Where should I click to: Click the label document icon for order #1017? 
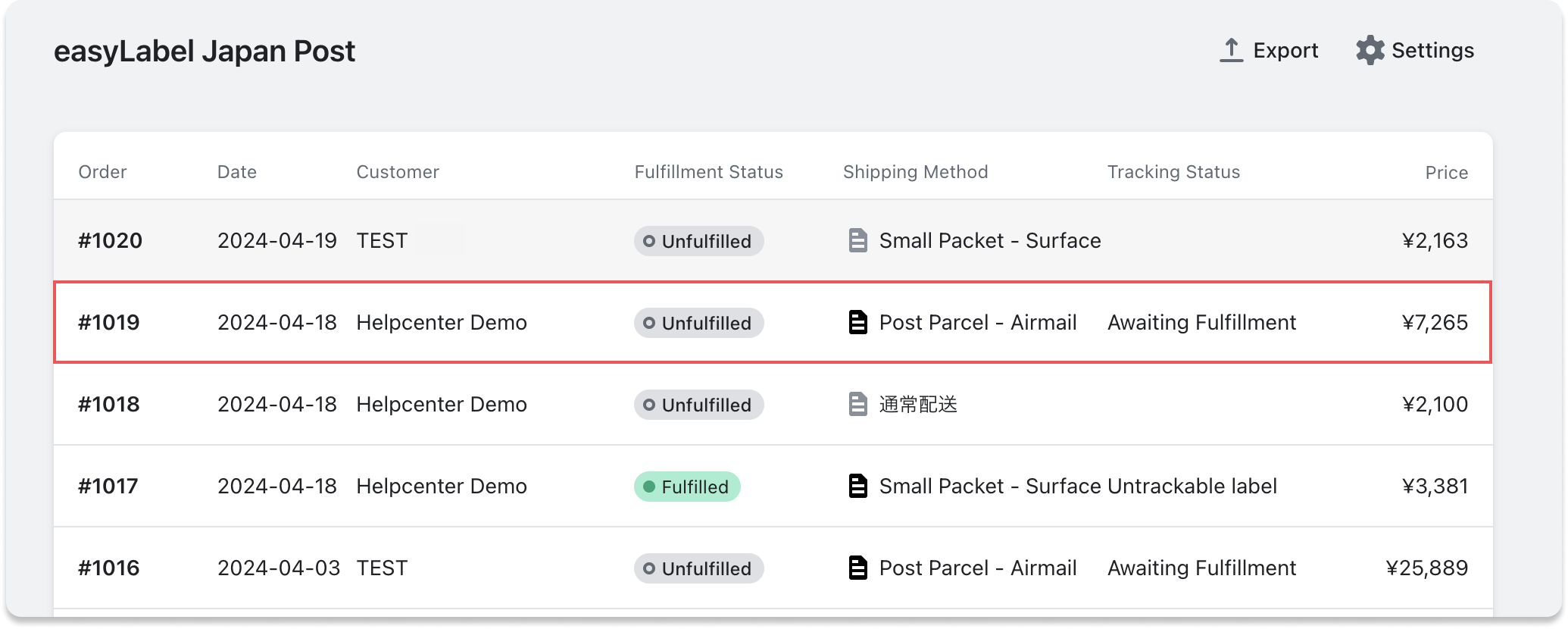click(857, 486)
